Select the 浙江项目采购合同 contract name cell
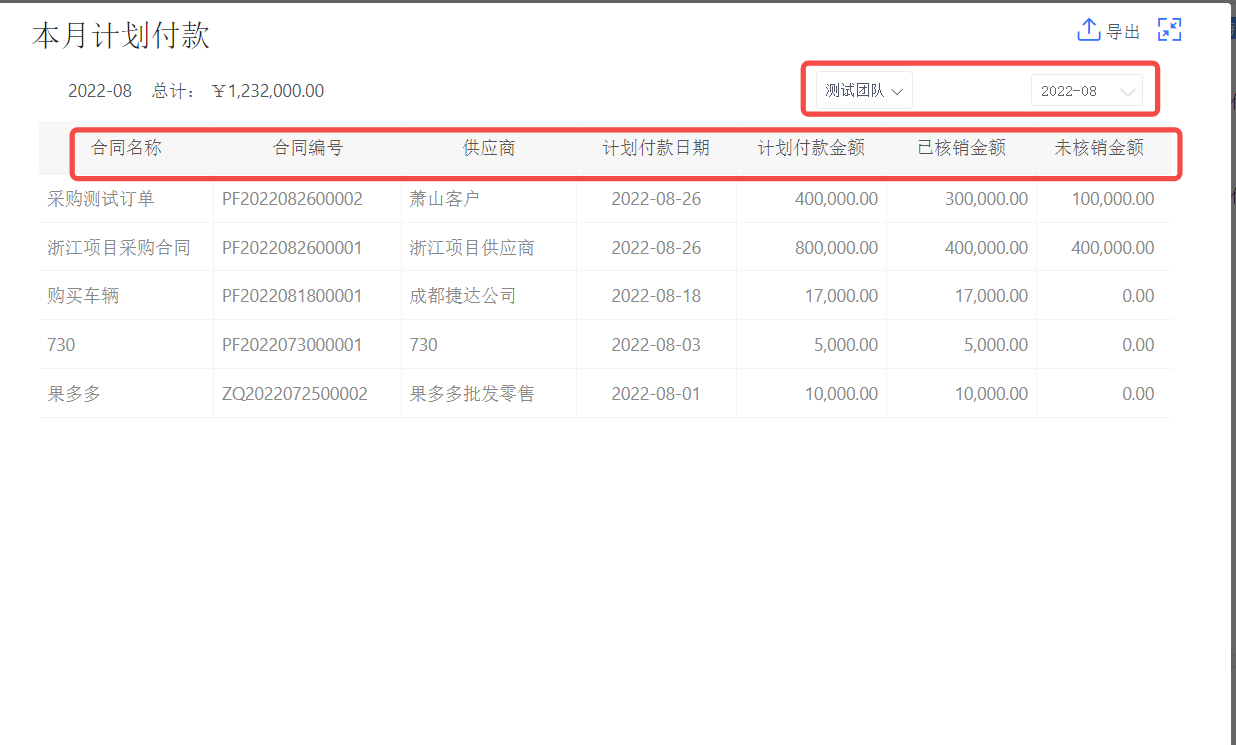 (119, 248)
